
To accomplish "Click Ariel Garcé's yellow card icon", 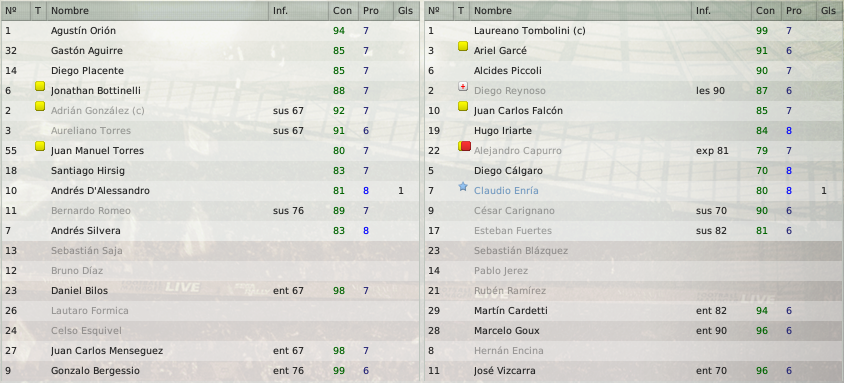I will [x=463, y=46].
